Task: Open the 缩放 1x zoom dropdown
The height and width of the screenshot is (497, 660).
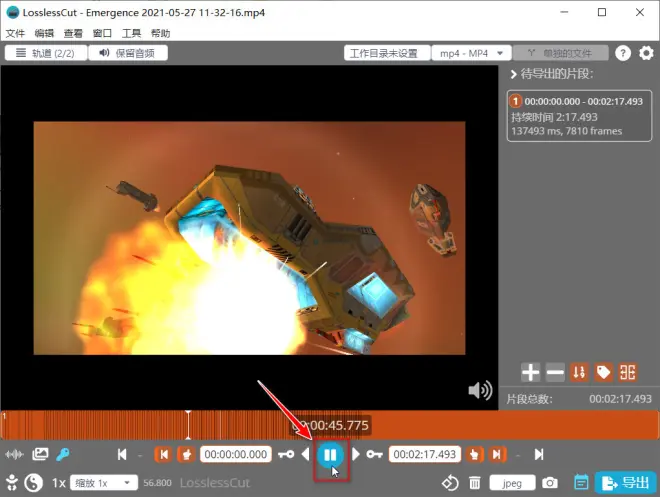Action: coord(104,483)
